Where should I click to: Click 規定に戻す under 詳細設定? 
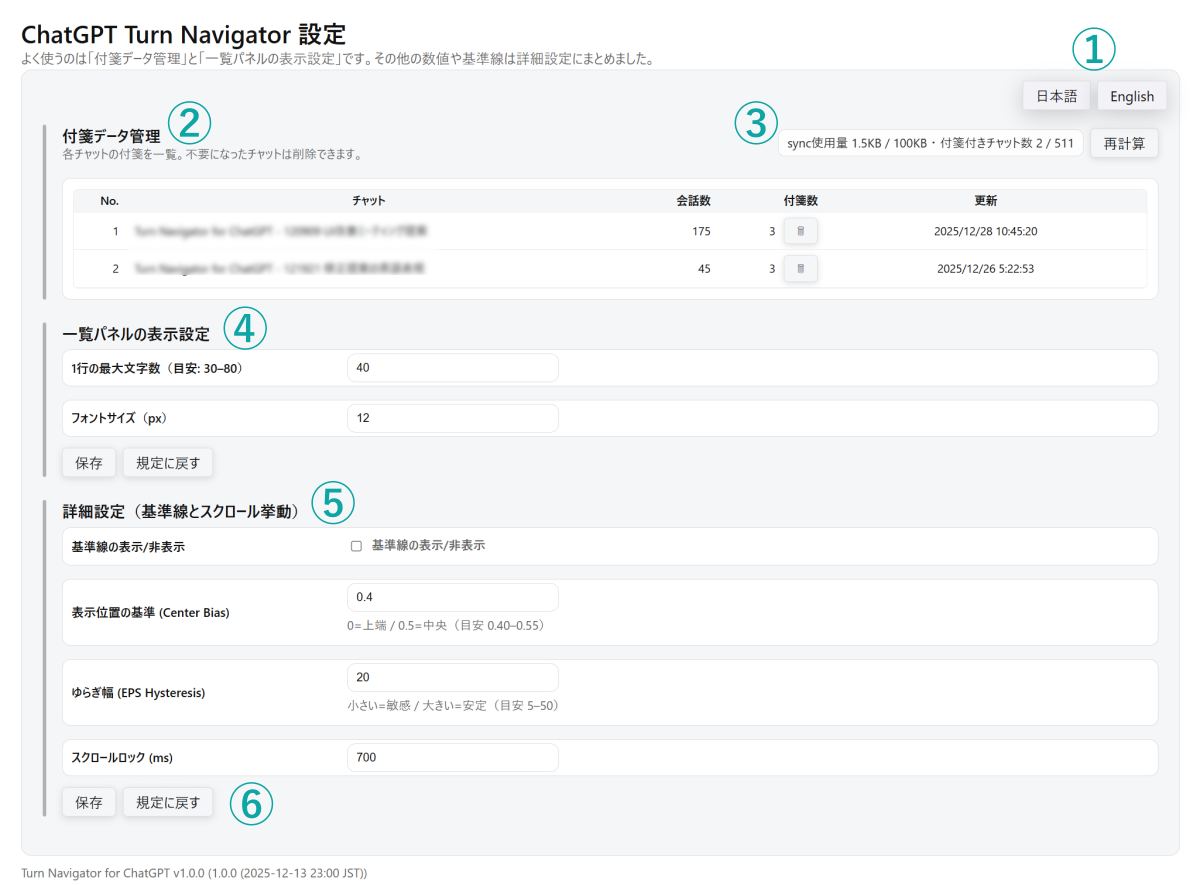coord(168,802)
